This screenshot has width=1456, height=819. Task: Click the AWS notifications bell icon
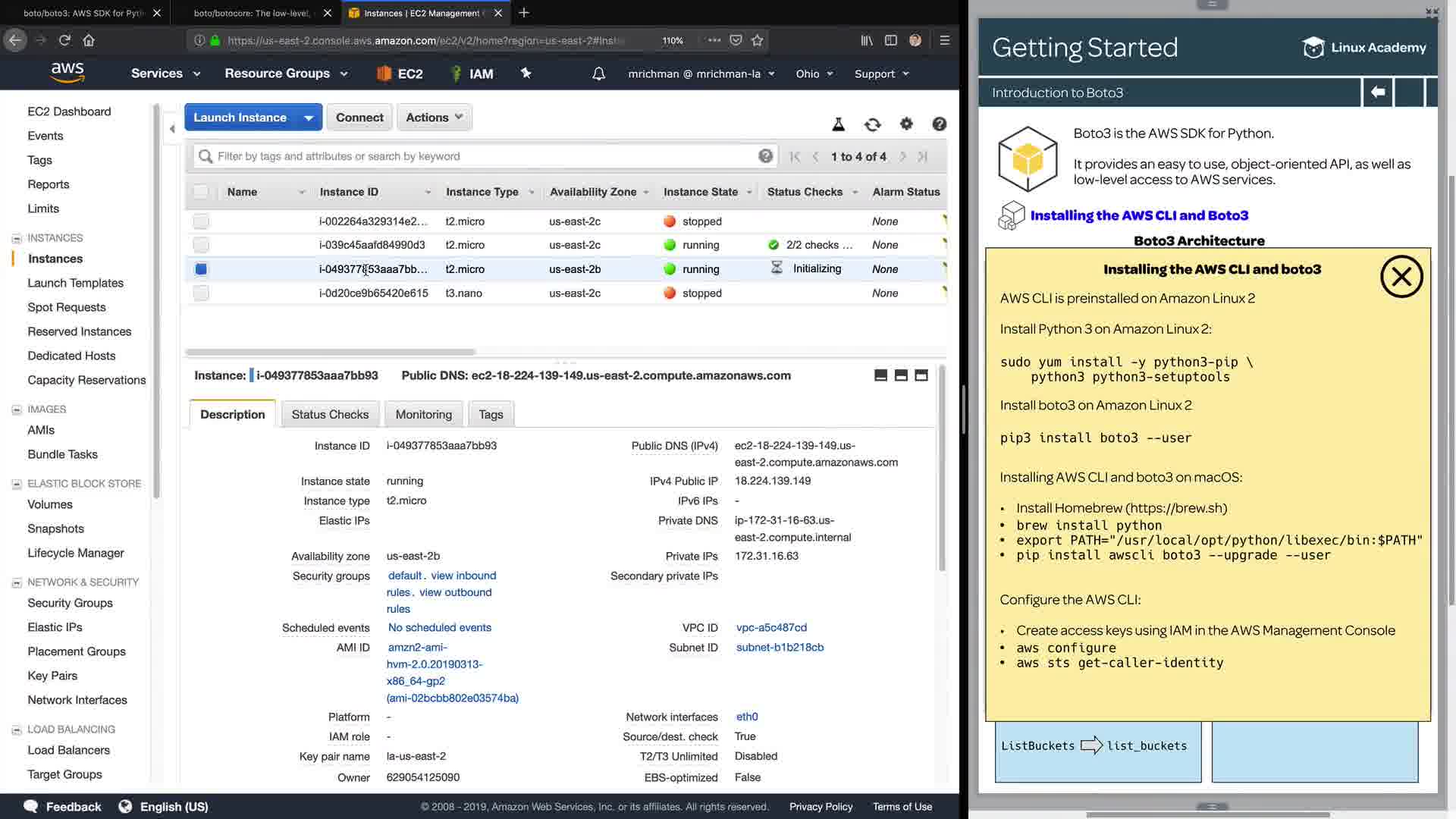point(598,74)
